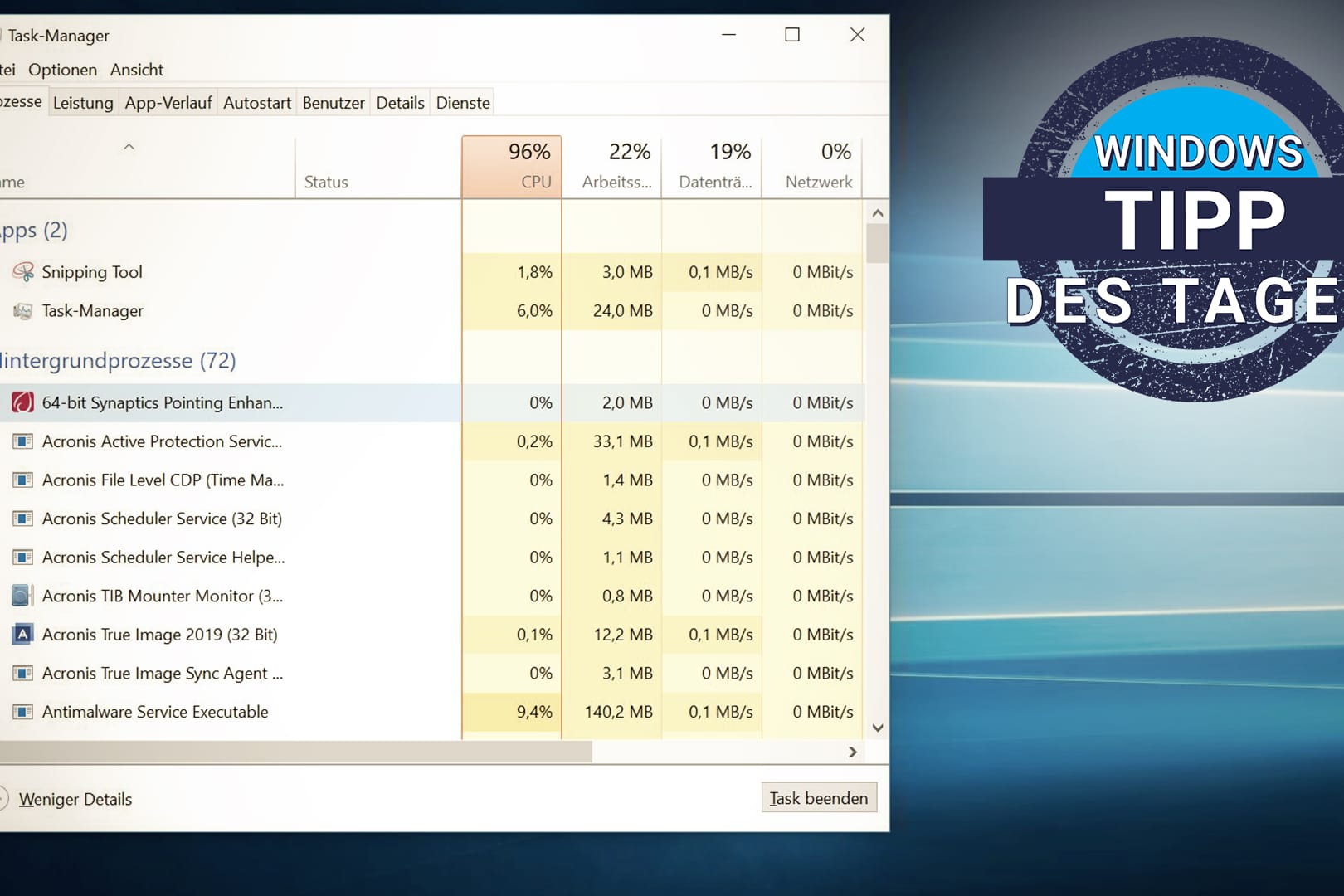Click the Hintergrundprozesse (72) group header
1344x896 pixels.
coord(117,361)
